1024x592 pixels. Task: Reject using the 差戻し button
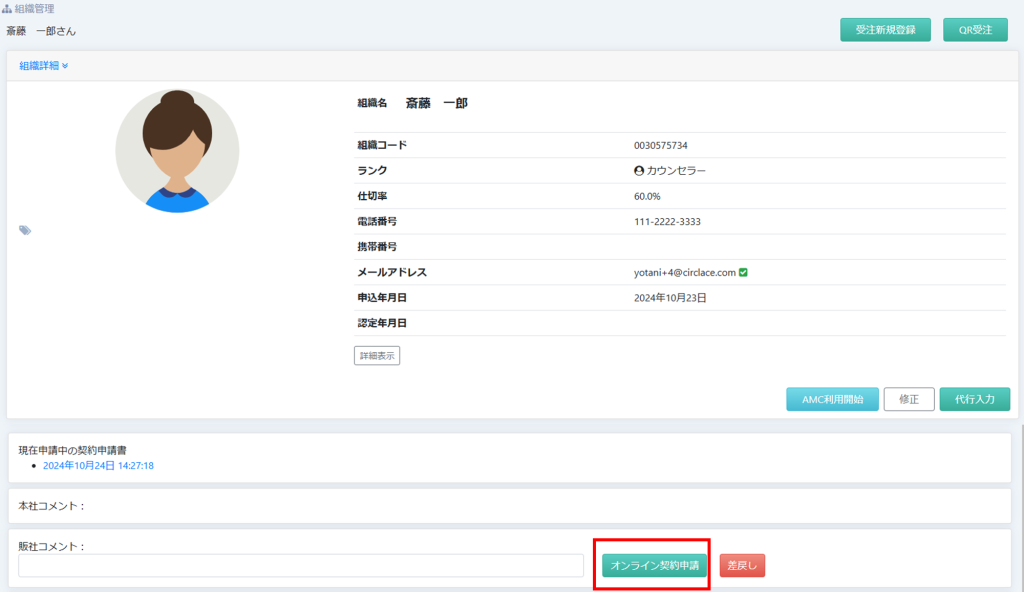742,565
